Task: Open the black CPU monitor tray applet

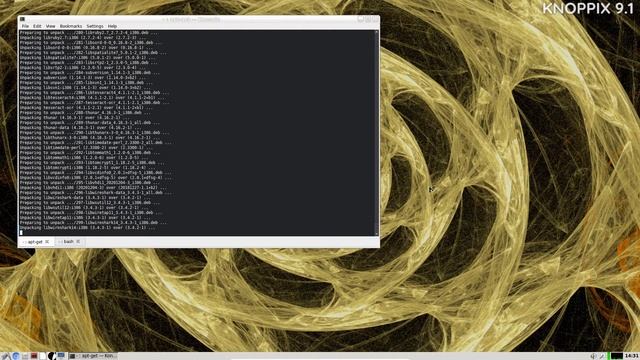Action: pos(617,356)
